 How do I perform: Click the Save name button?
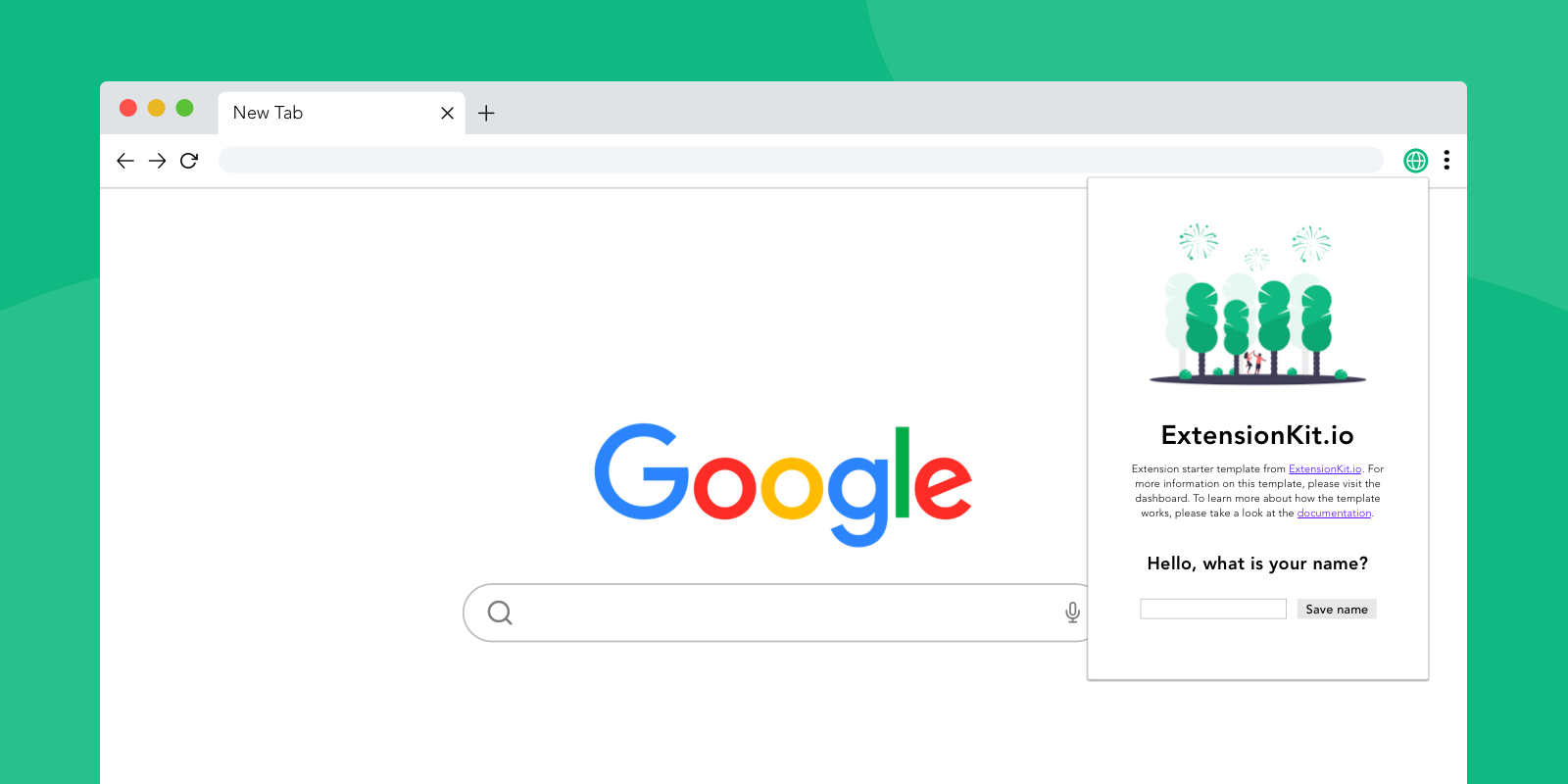click(x=1337, y=609)
